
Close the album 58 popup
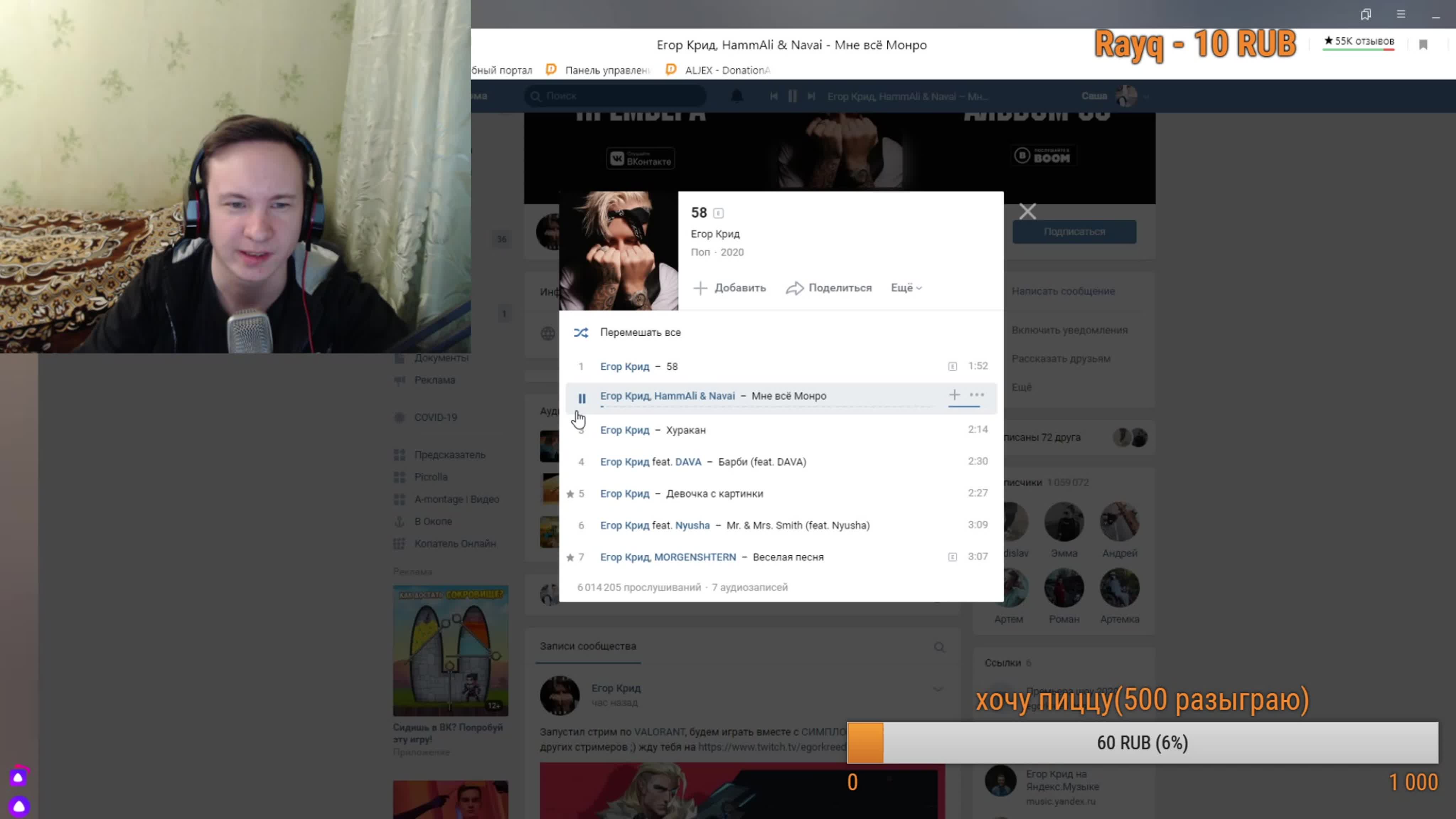(x=1027, y=212)
